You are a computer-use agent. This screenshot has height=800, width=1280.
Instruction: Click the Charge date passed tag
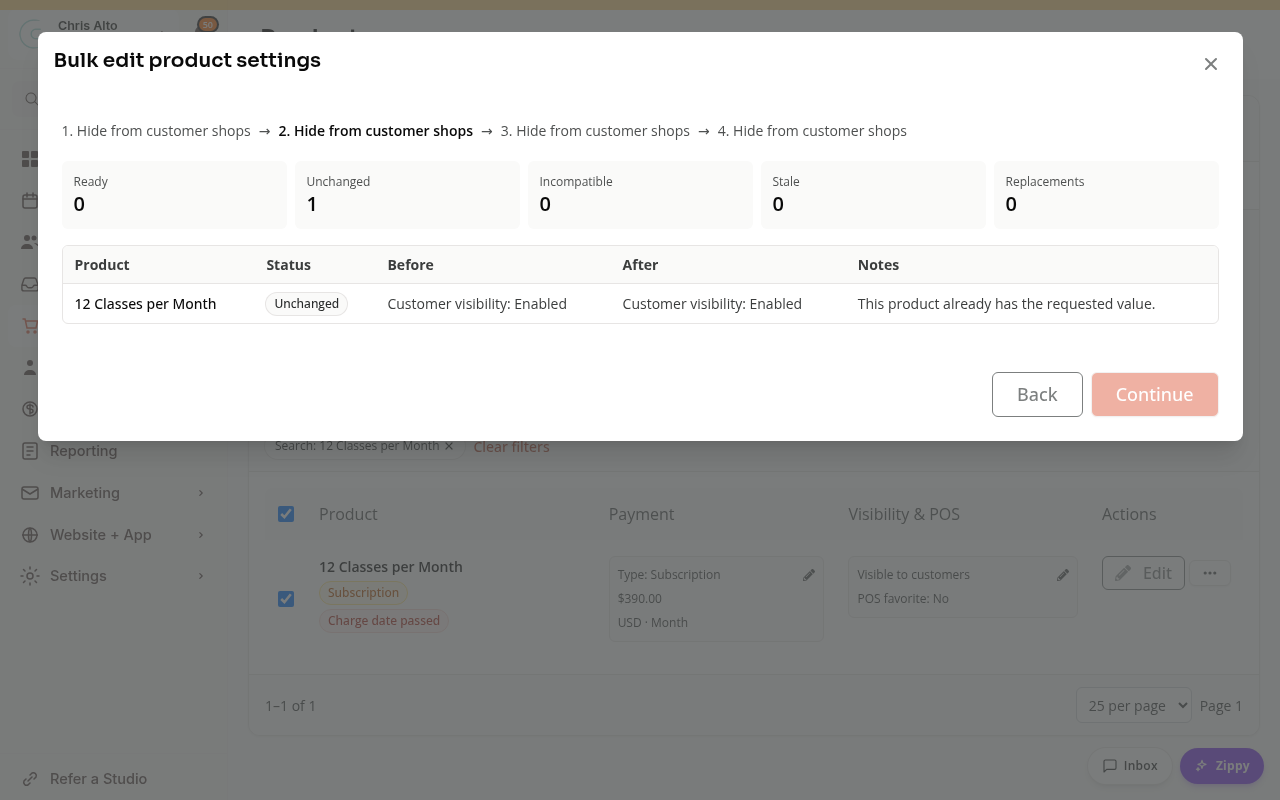(384, 621)
